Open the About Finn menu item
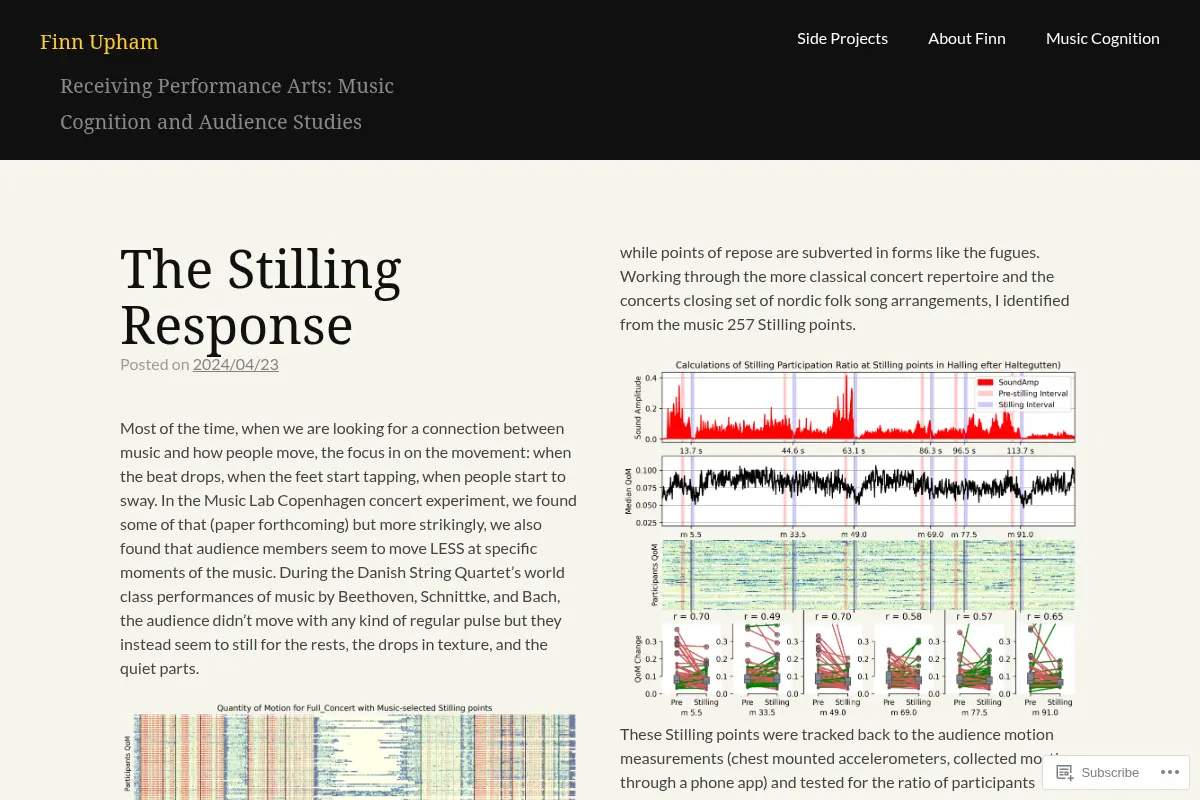1200x800 pixels. pos(967,38)
